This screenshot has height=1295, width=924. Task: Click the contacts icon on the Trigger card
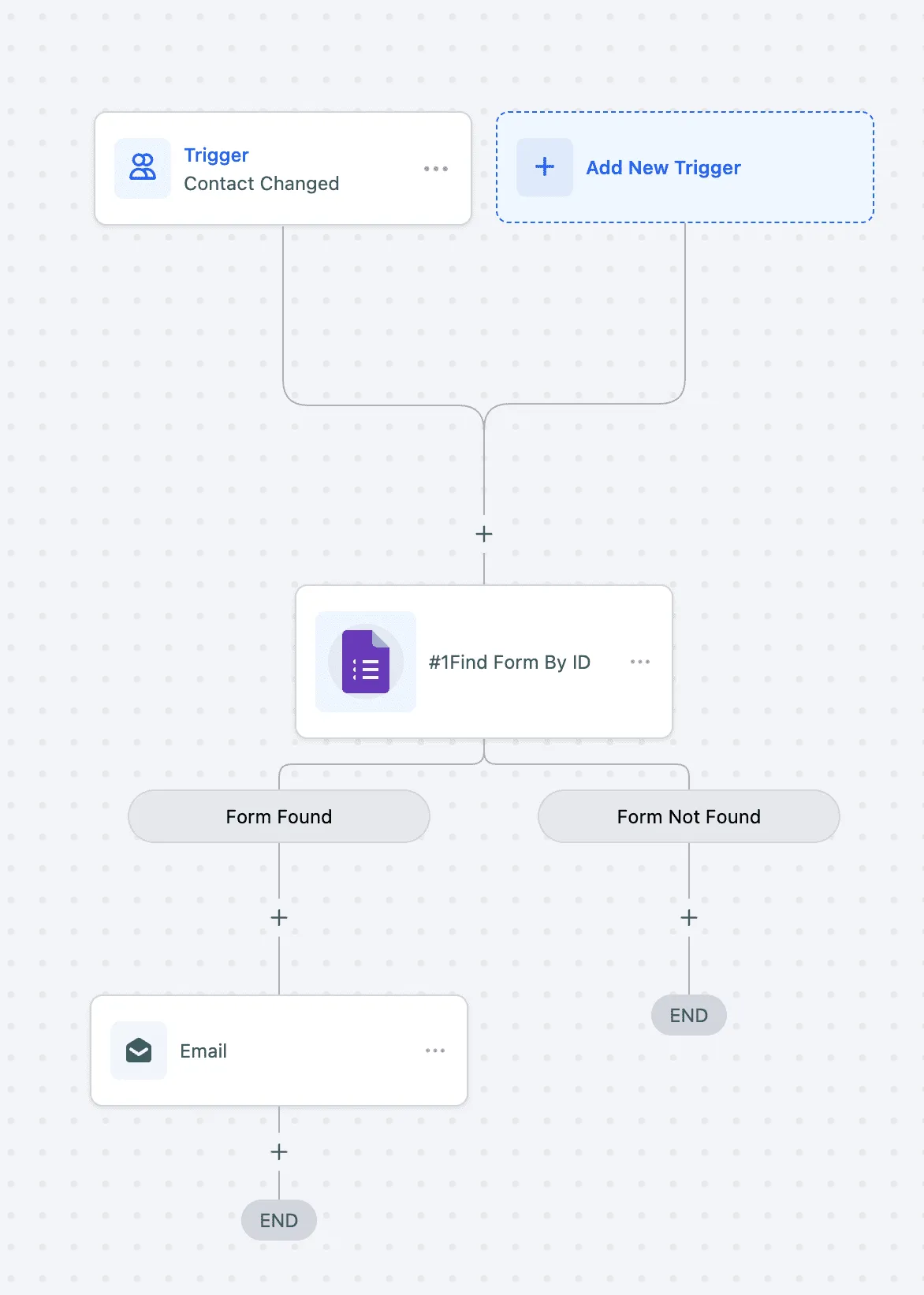coord(142,167)
